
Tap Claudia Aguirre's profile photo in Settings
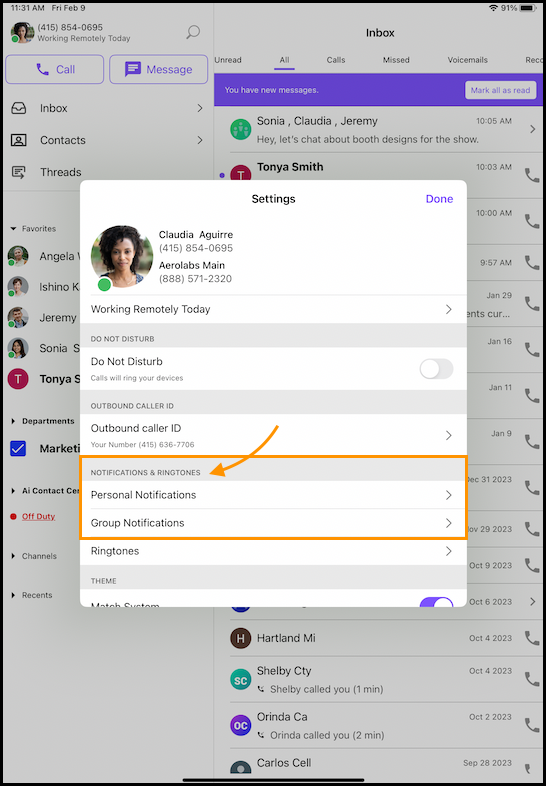122,257
